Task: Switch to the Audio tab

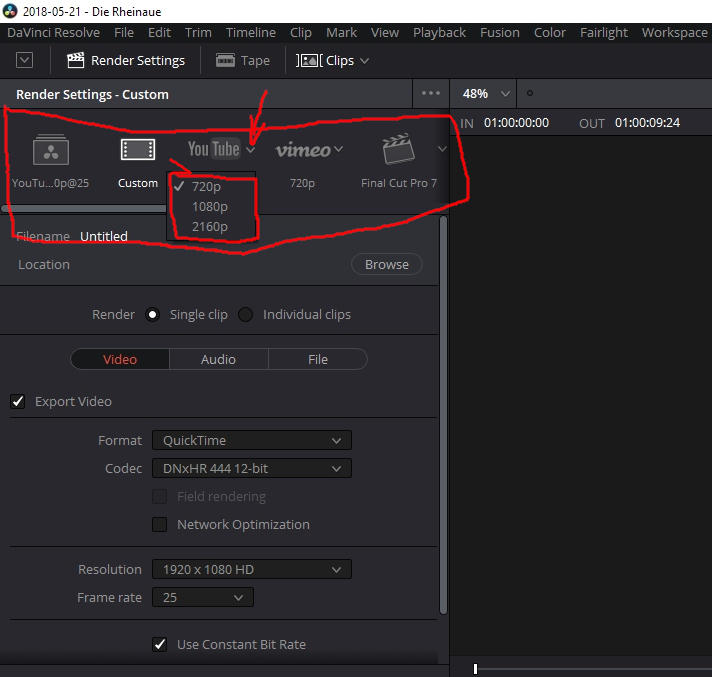Action: pyautogui.click(x=218, y=359)
